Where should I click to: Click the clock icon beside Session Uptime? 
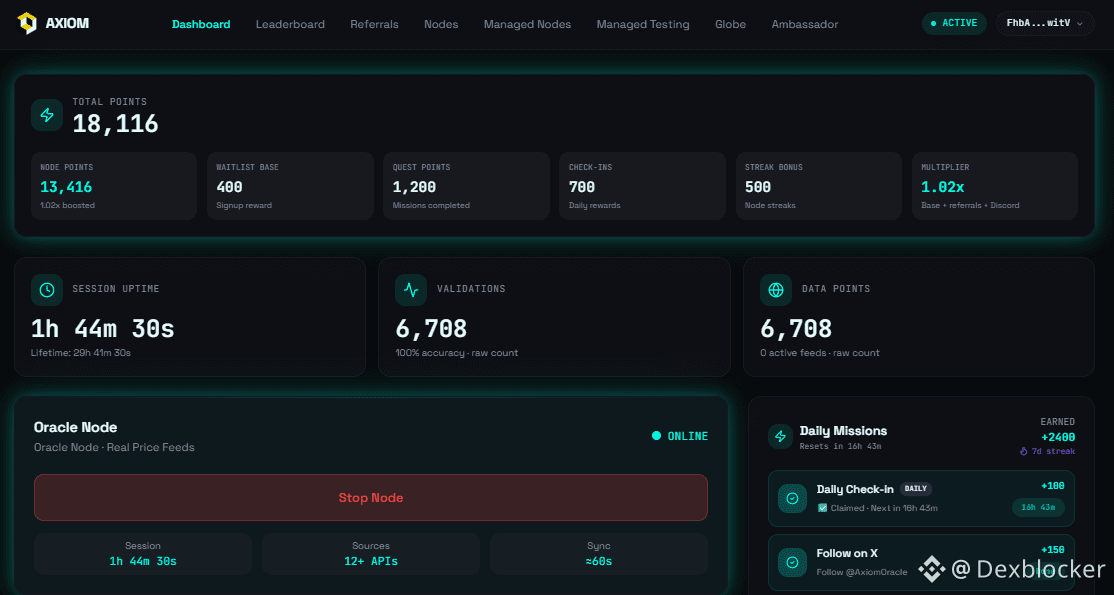[x=47, y=290]
